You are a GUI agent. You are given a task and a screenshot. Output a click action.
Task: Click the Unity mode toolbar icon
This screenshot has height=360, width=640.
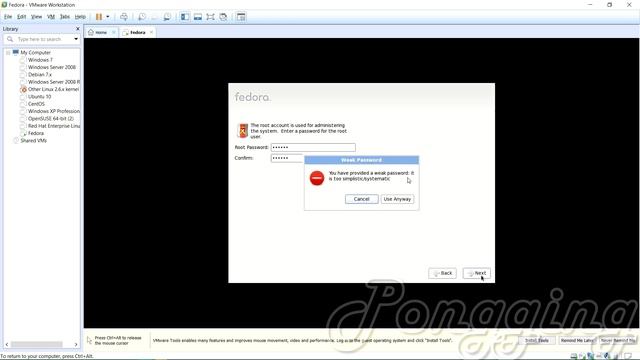(223, 17)
